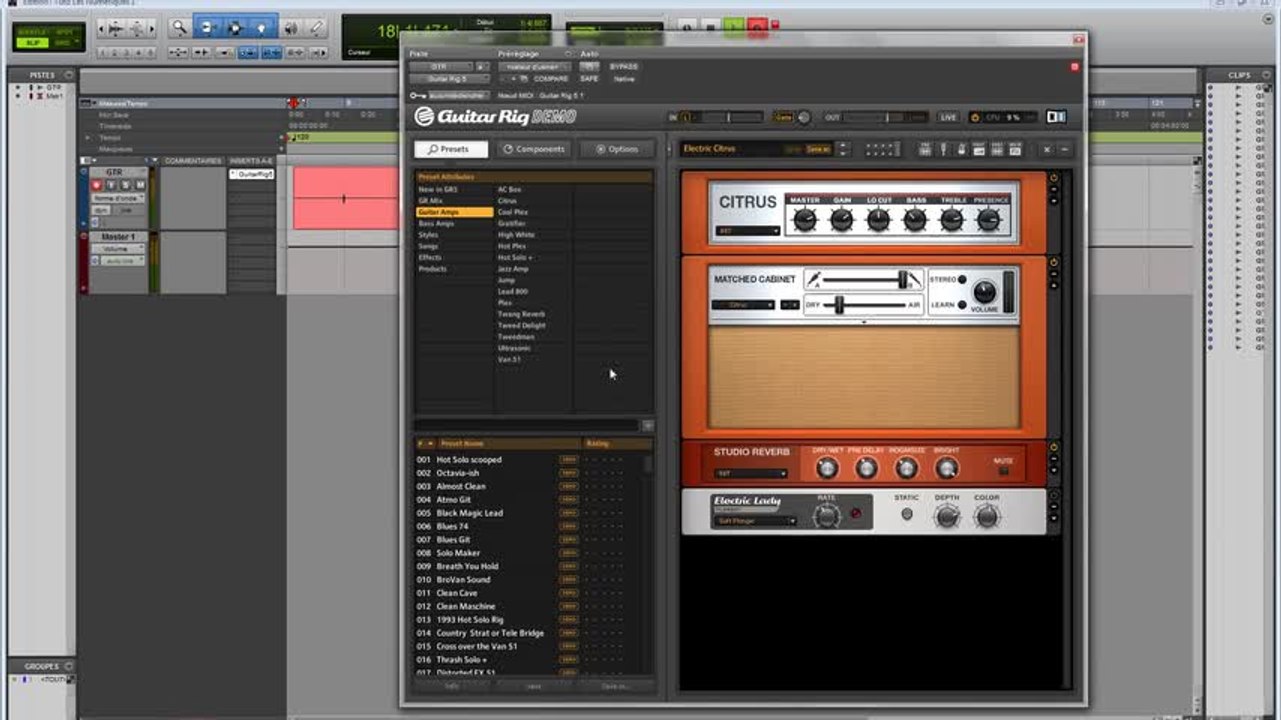Select the Grabber hand tool

pos(263,28)
